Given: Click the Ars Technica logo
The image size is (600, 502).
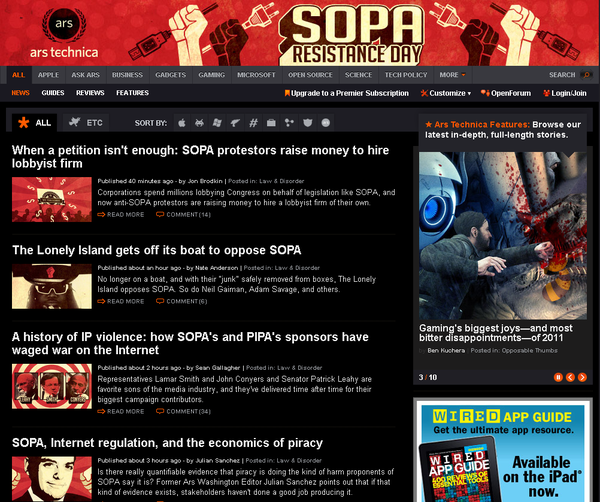Looking at the screenshot, I should click(x=64, y=33).
